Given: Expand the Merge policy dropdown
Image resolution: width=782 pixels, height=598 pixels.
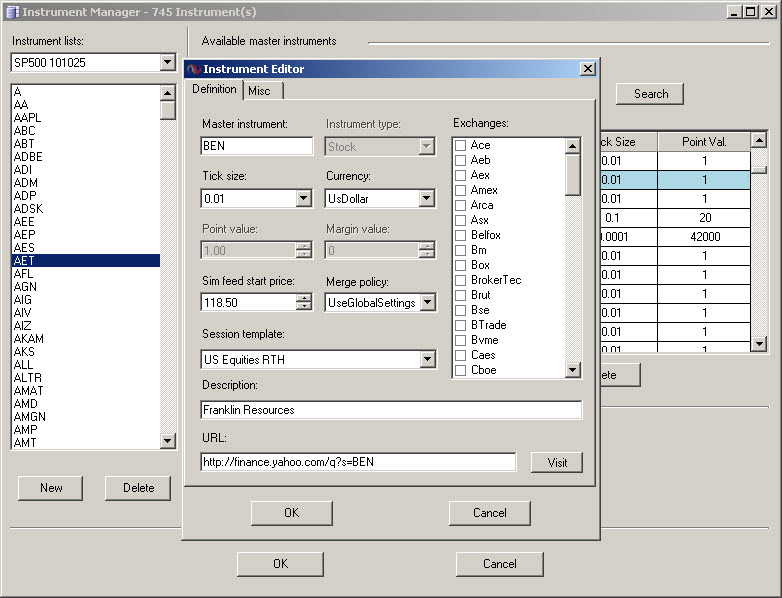Looking at the screenshot, I should [x=427, y=302].
